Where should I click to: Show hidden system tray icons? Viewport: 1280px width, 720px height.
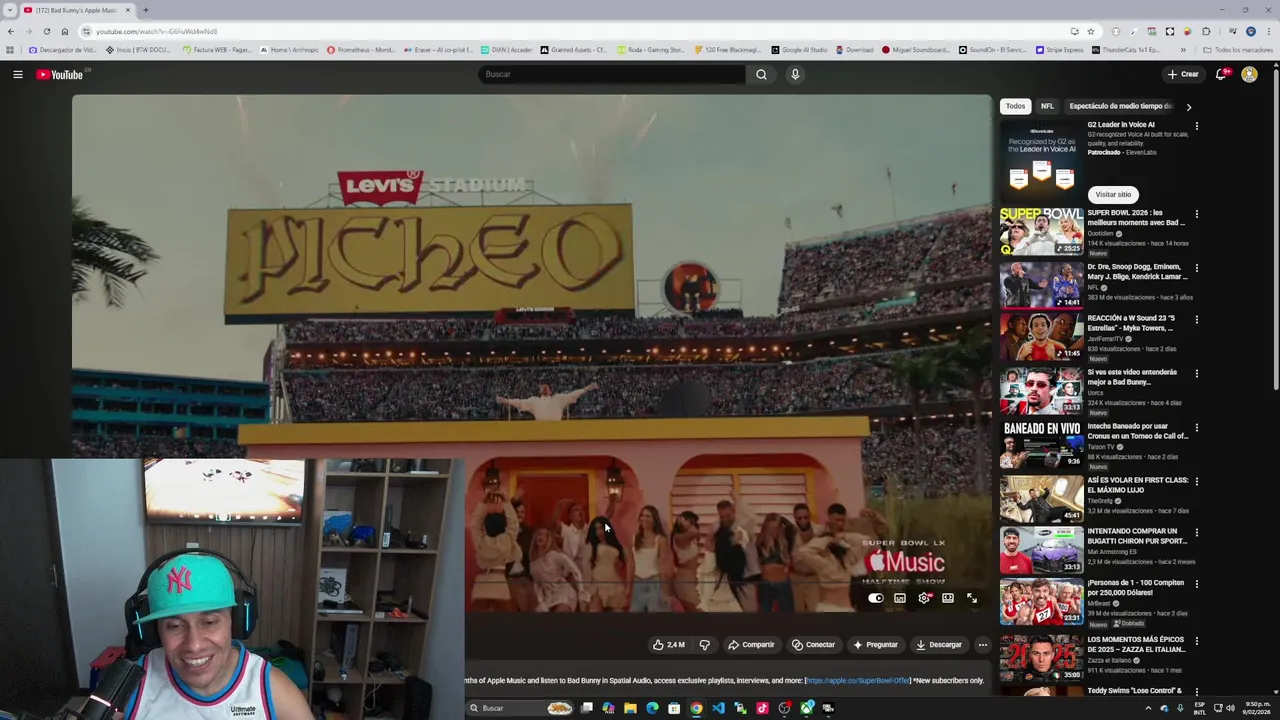coord(1148,708)
